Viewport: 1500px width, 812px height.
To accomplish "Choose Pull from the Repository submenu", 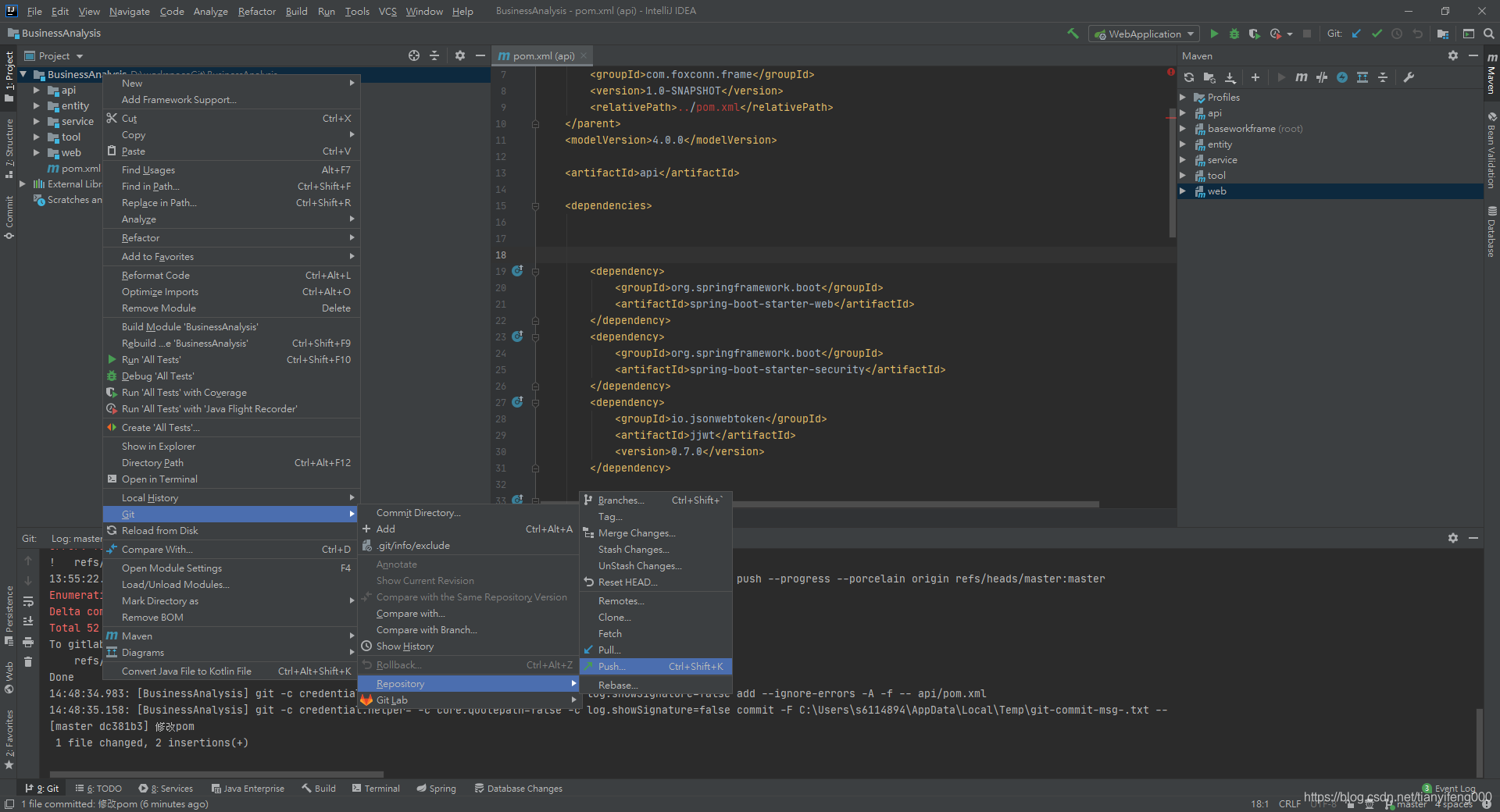I will click(x=655, y=650).
